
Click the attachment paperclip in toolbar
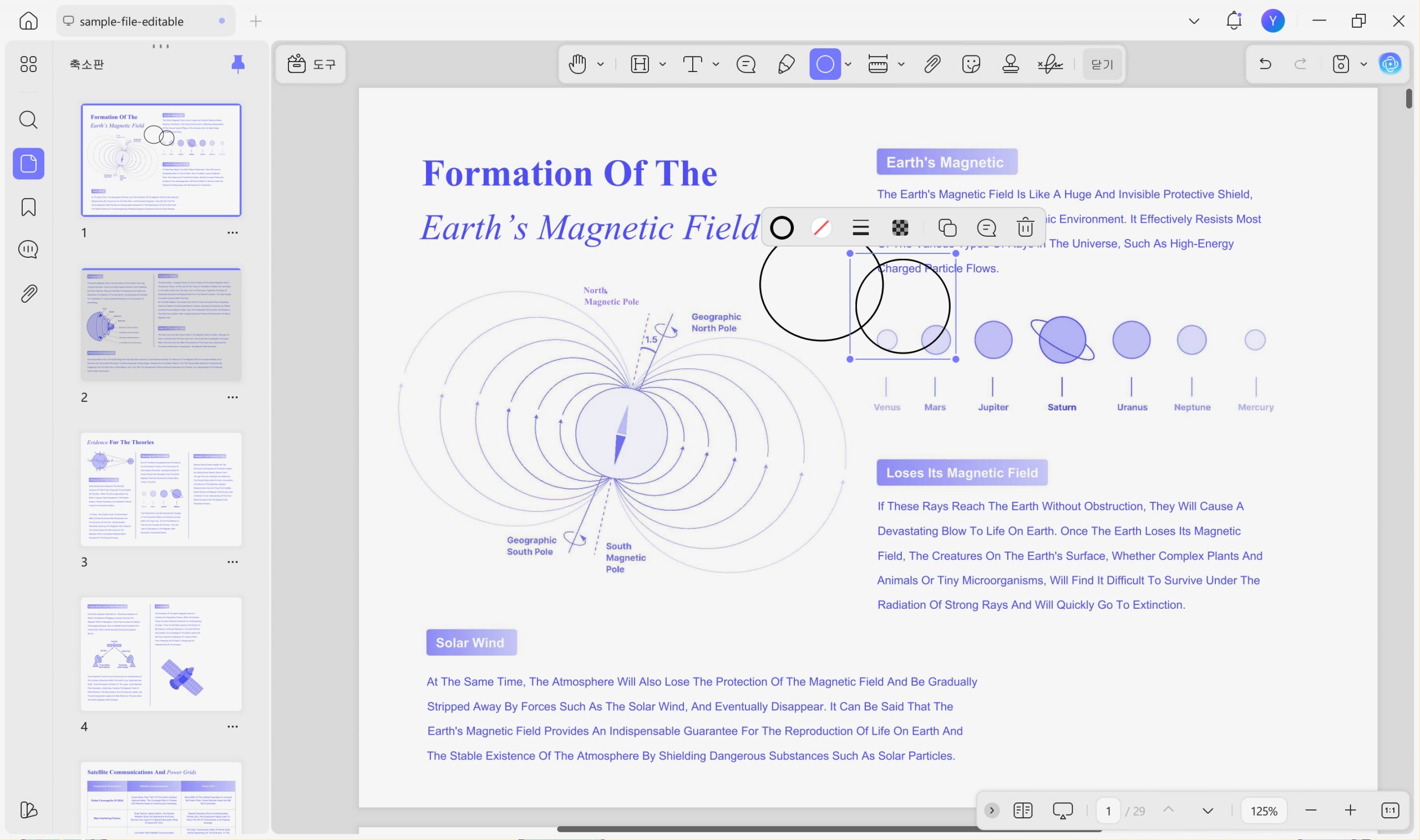click(x=932, y=64)
